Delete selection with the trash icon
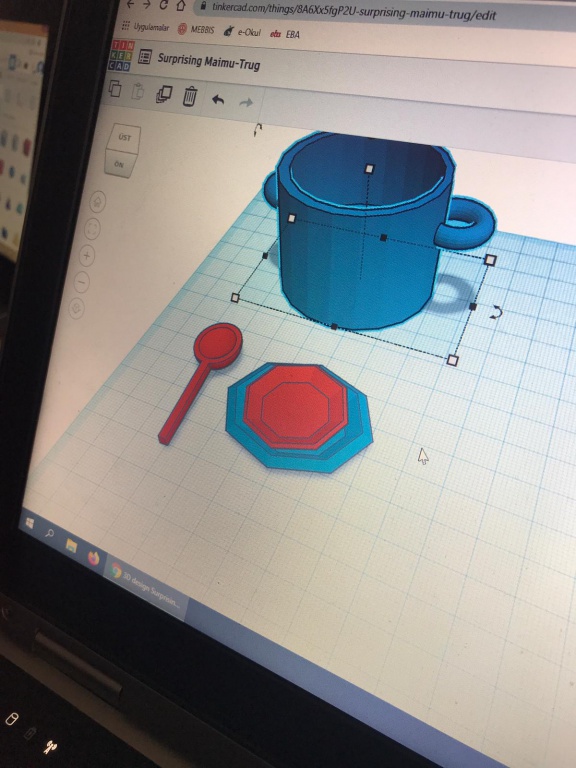 point(190,96)
